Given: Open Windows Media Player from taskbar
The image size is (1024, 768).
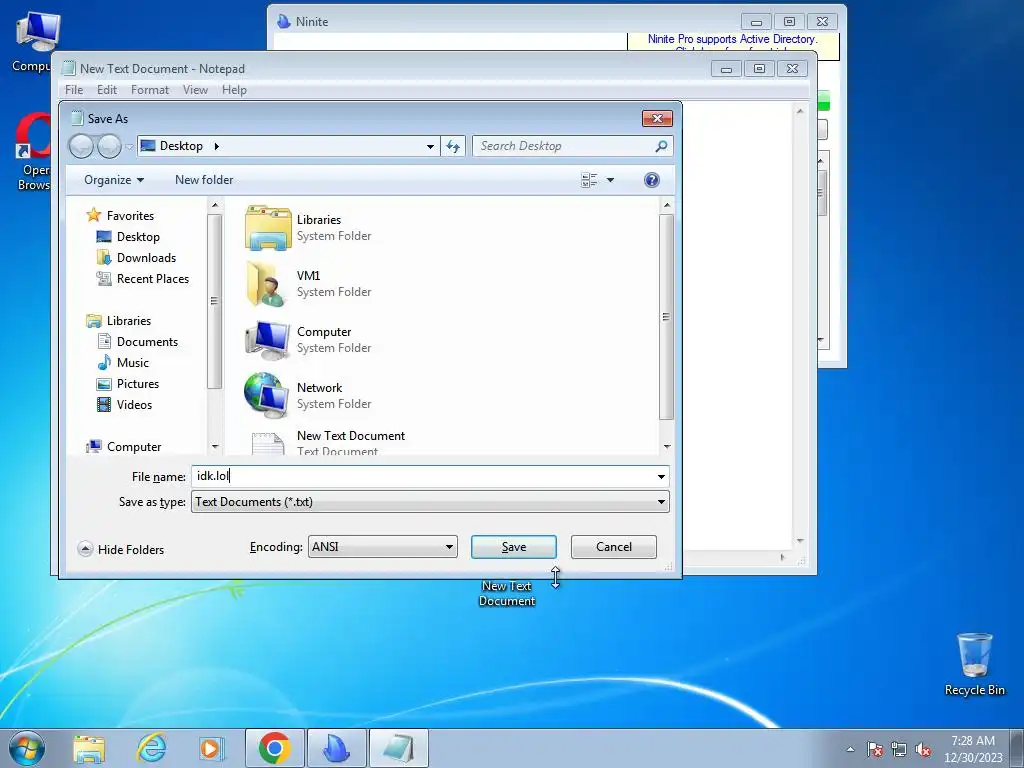Looking at the screenshot, I should point(212,748).
